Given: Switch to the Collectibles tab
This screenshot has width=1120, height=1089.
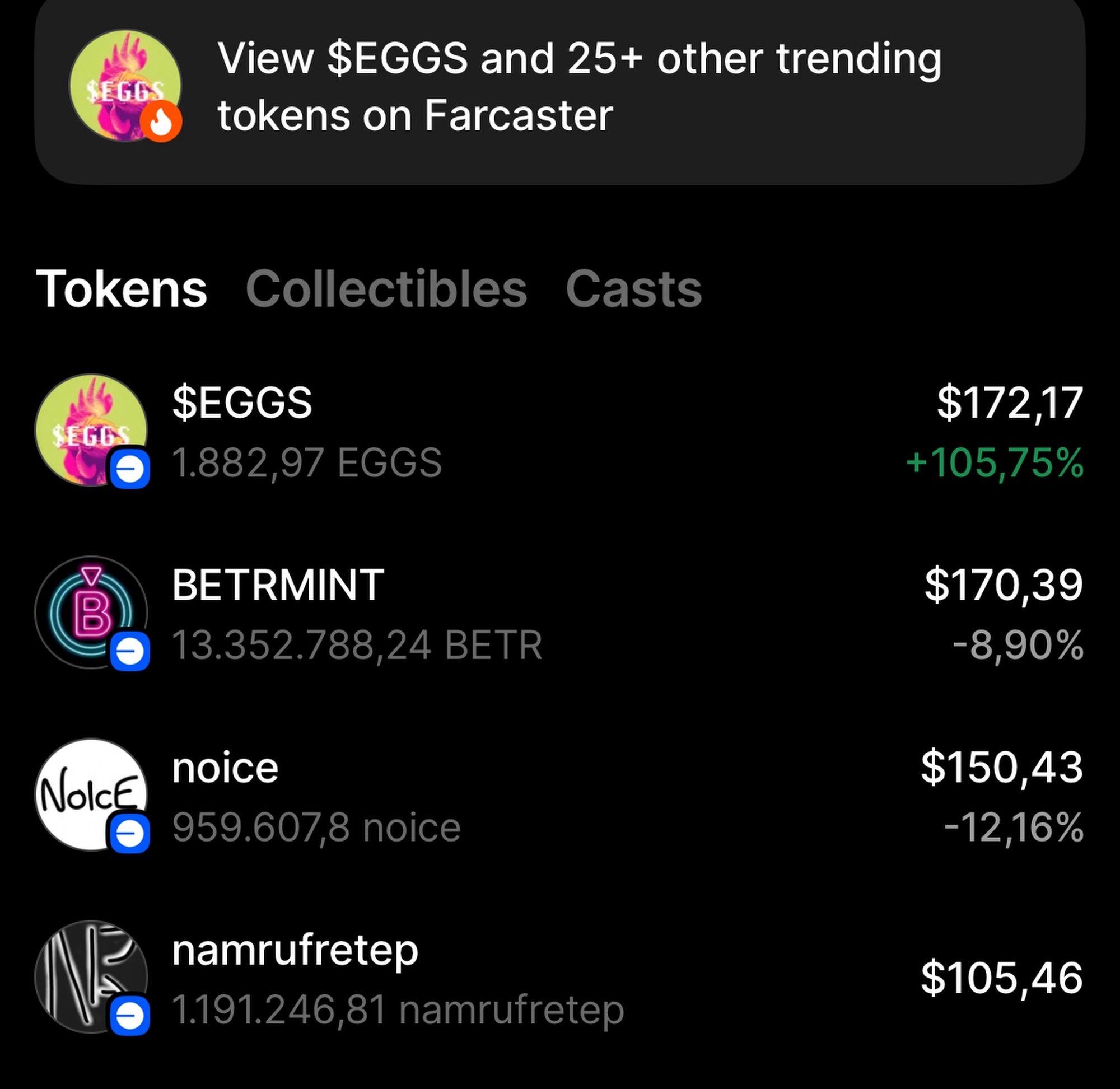Looking at the screenshot, I should [x=386, y=289].
